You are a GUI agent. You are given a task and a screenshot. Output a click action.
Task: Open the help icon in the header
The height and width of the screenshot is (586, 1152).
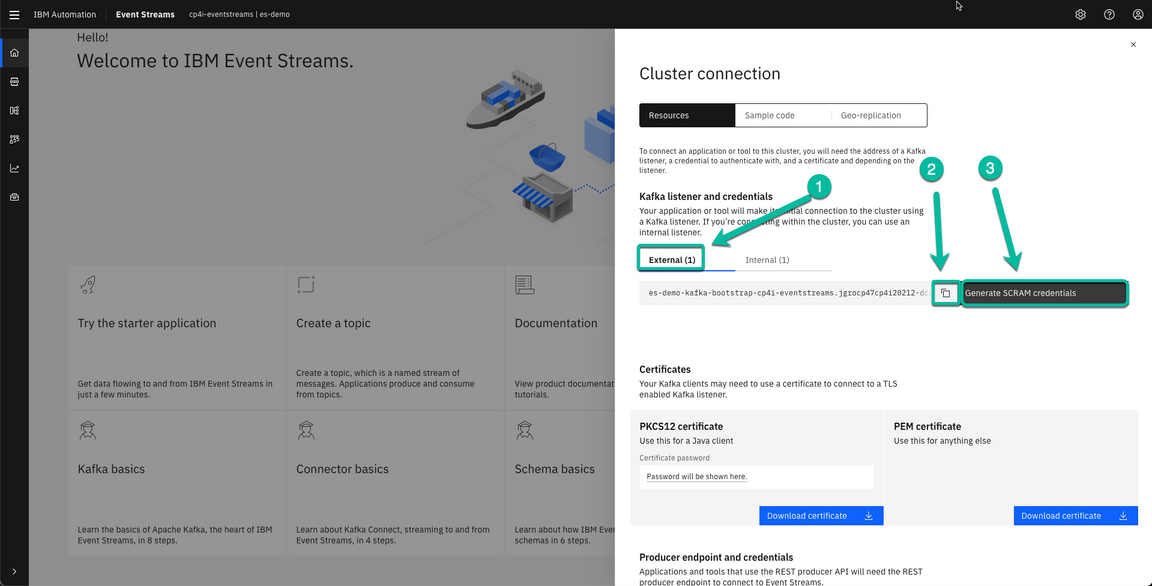pos(1109,14)
